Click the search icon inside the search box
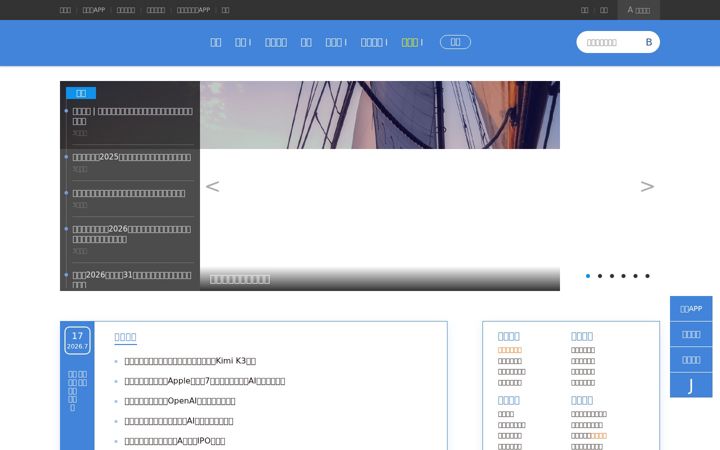Screen dimensions: 720x450 [648, 42]
